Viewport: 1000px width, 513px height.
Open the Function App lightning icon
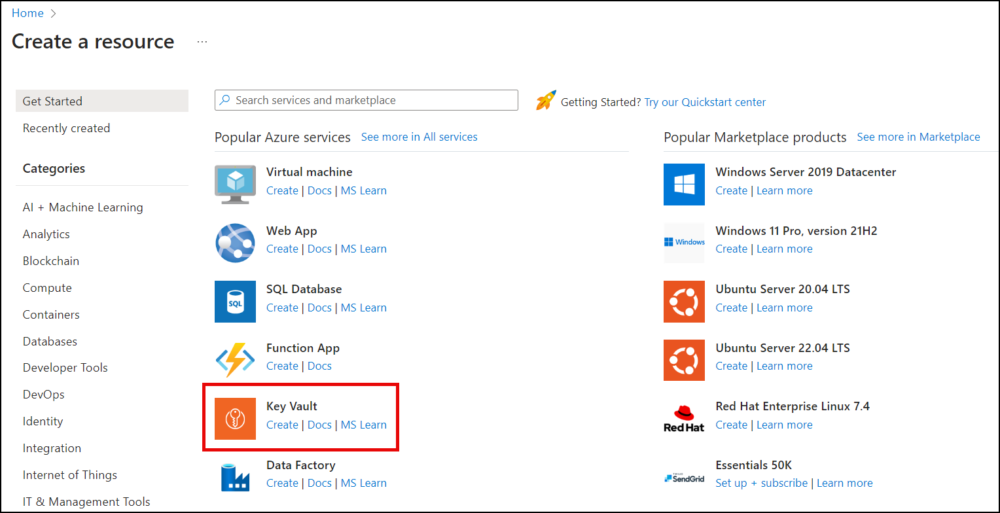pyautogui.click(x=235, y=359)
